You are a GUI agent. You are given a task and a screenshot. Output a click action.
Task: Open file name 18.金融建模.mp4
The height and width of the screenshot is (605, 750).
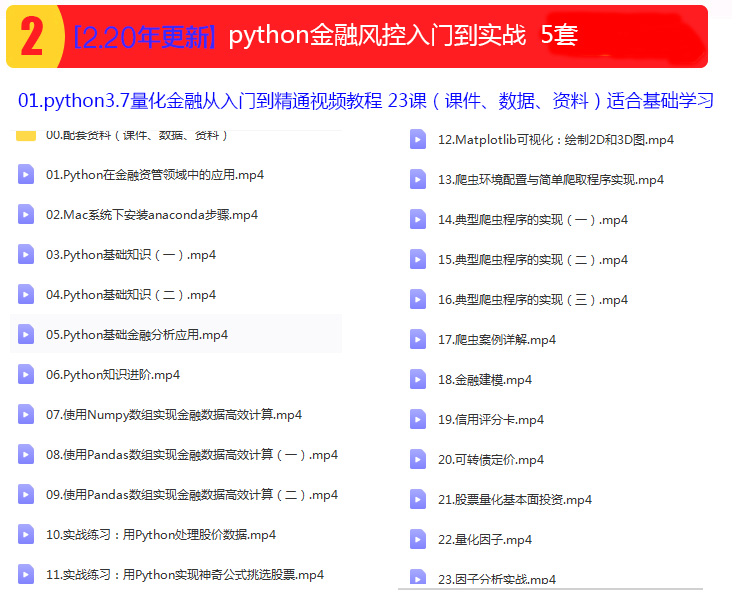(485, 380)
